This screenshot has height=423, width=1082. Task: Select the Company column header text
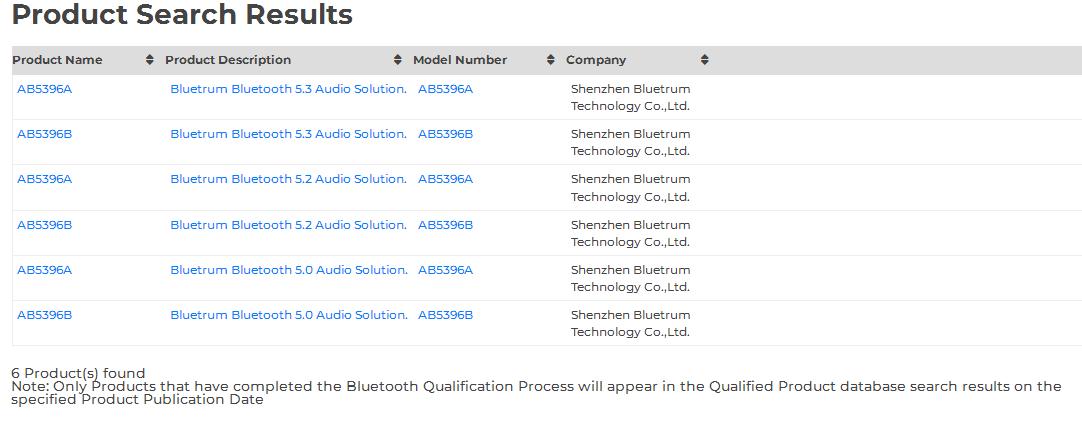coord(596,60)
